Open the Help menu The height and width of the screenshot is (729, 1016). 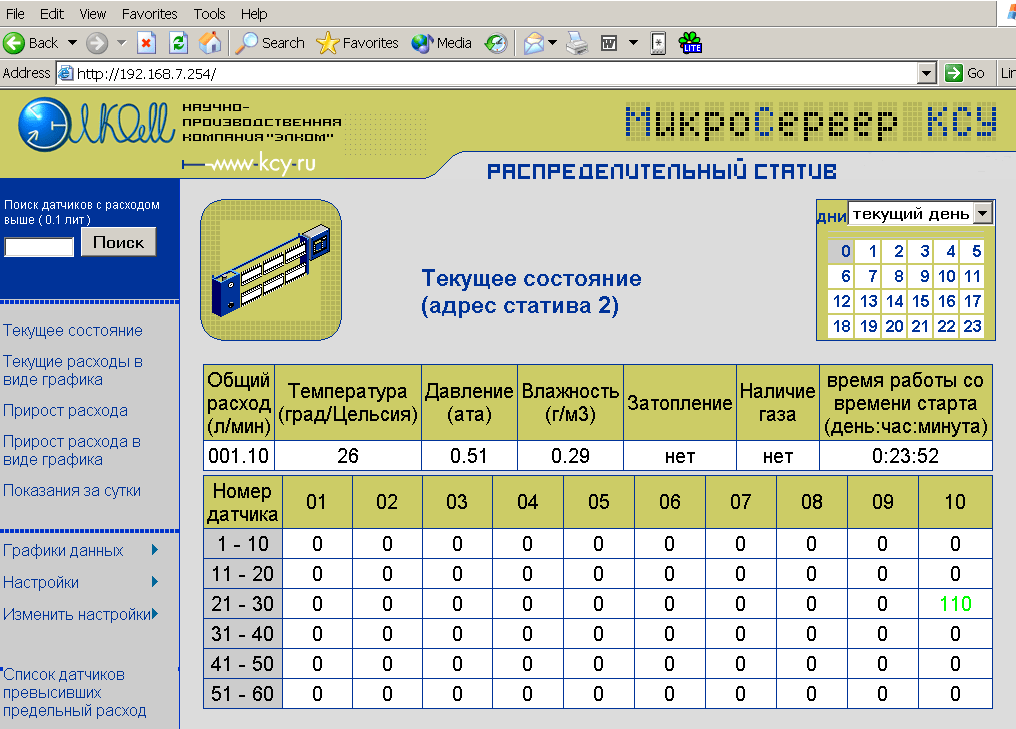click(x=254, y=14)
